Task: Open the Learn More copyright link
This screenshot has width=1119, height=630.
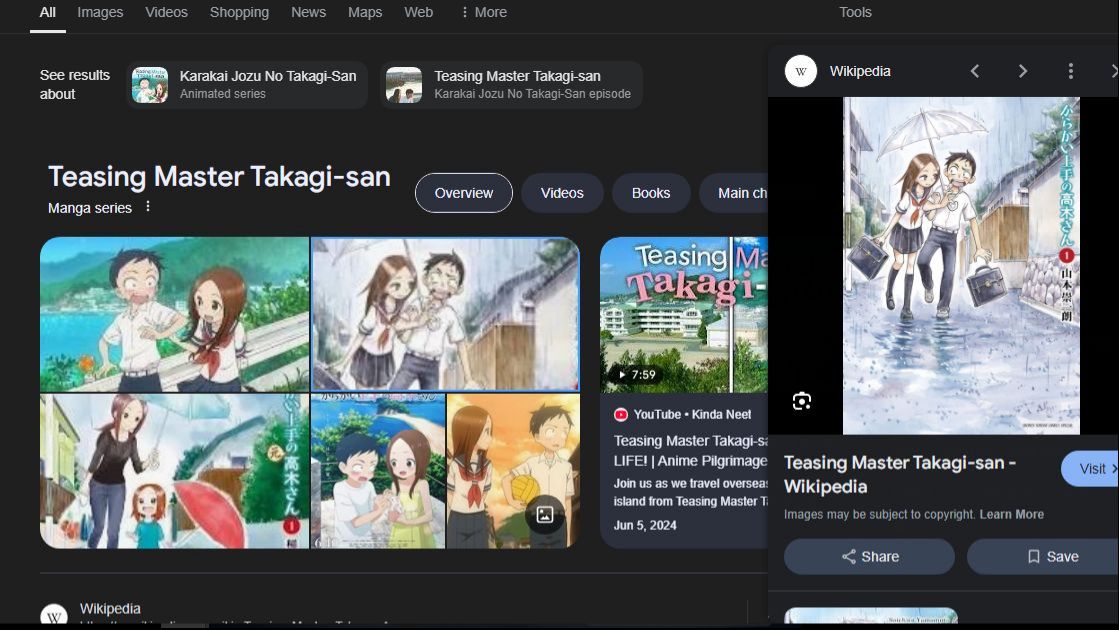Action: 1011,514
